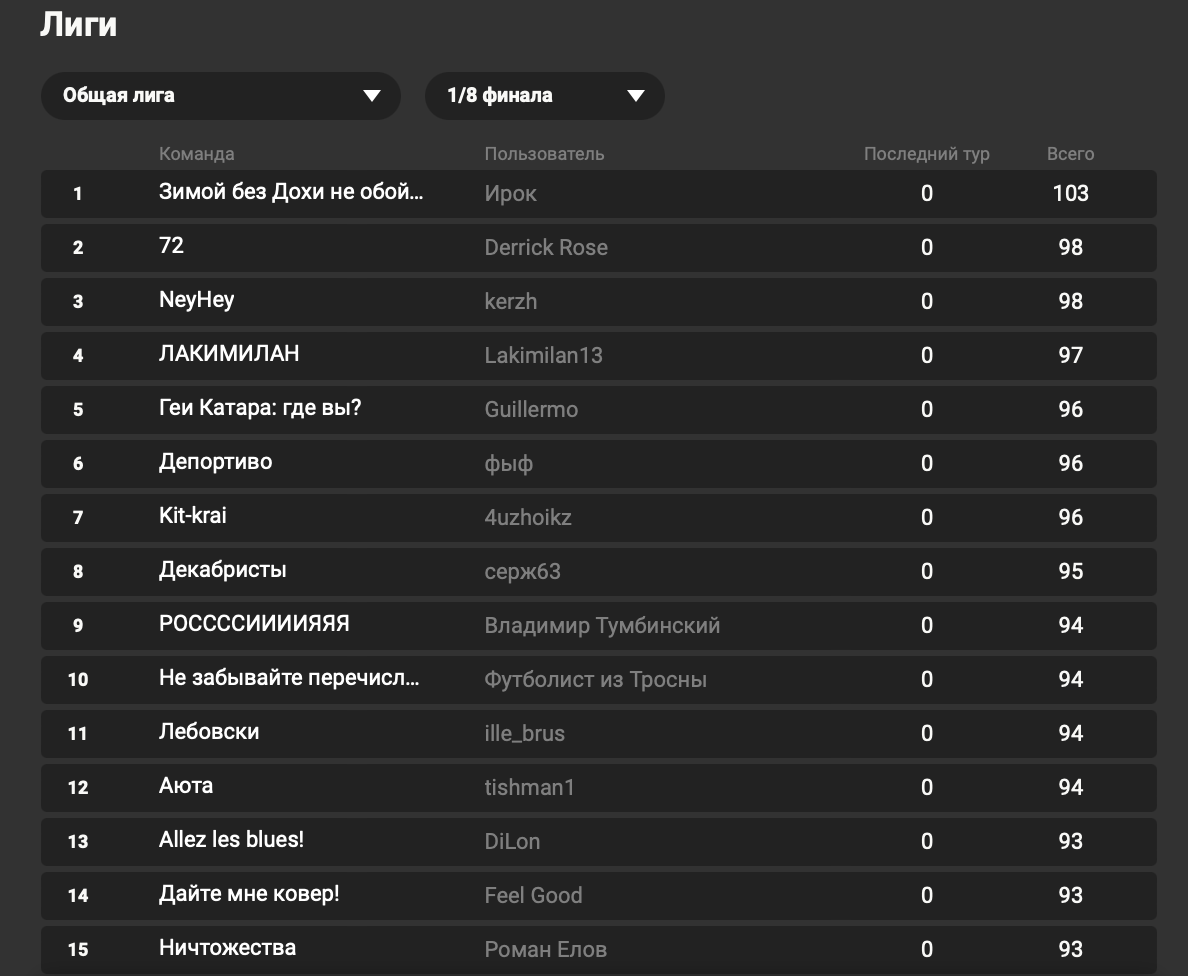Open user 4uzhoikz profile
Viewport: 1188px width, 976px height.
click(528, 517)
